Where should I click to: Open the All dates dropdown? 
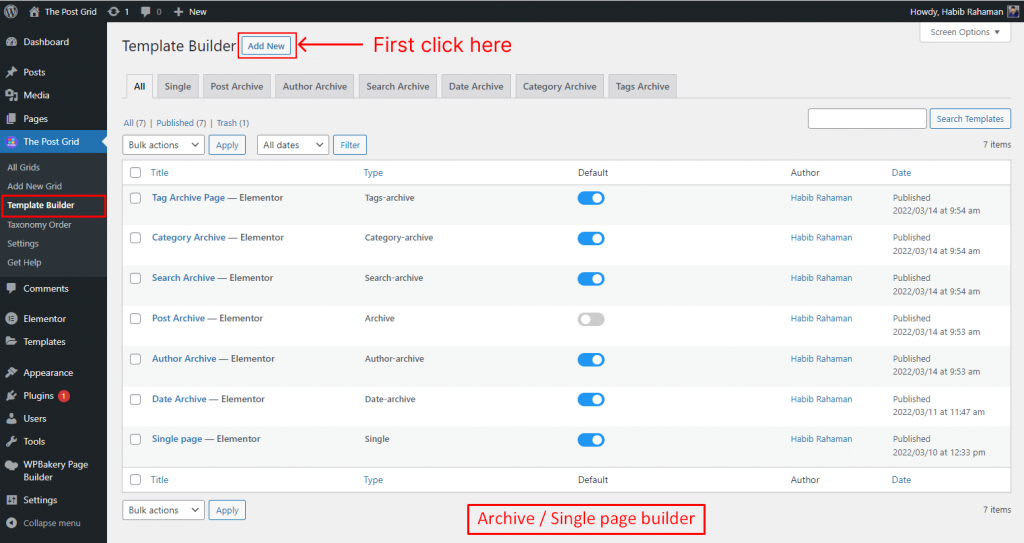click(293, 145)
